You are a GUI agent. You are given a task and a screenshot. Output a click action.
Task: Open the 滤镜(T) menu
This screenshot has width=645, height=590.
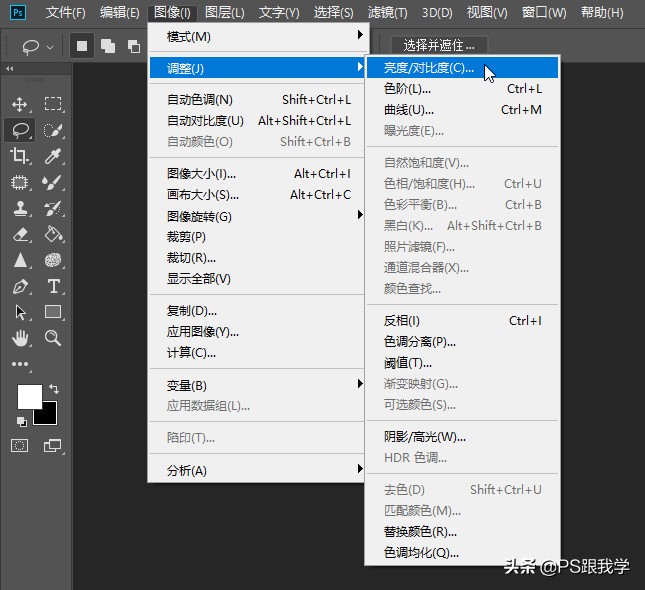tap(387, 13)
